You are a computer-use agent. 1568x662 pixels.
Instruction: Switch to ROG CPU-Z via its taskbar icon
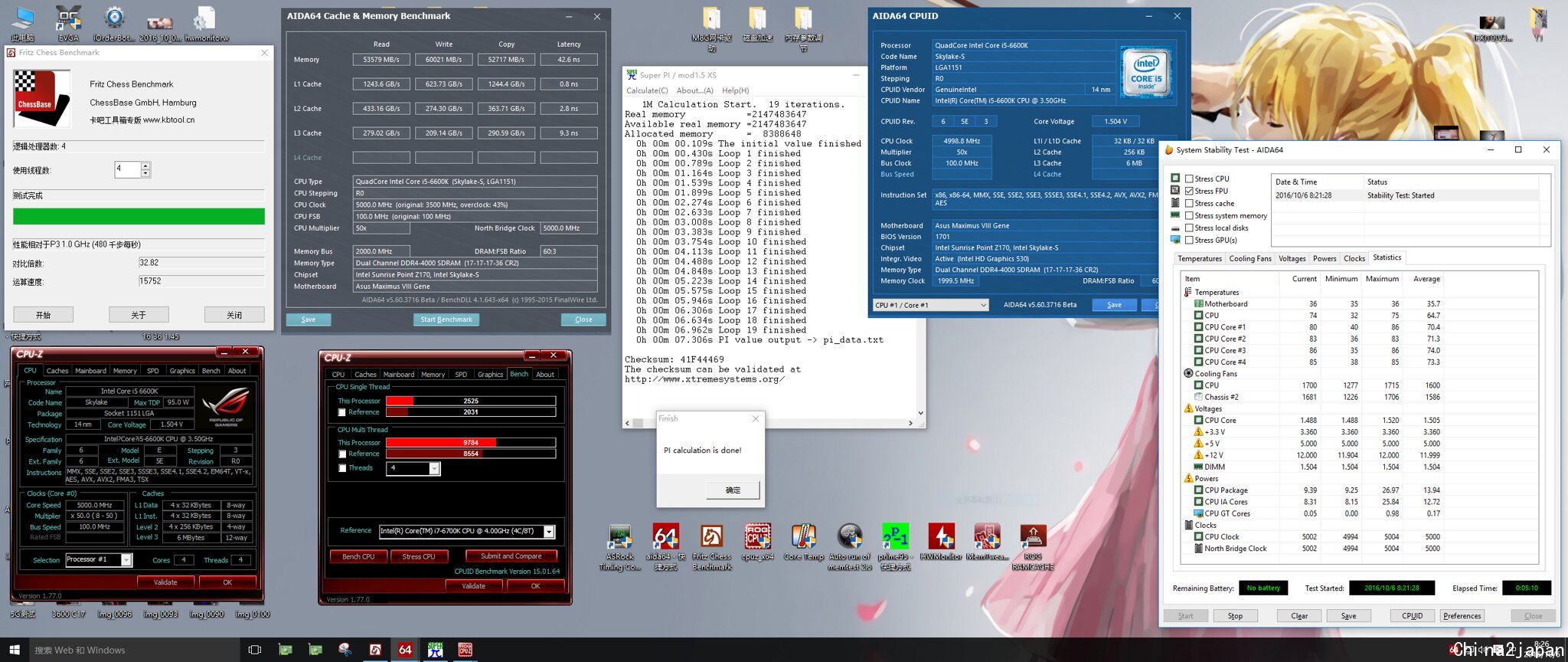tap(465, 650)
